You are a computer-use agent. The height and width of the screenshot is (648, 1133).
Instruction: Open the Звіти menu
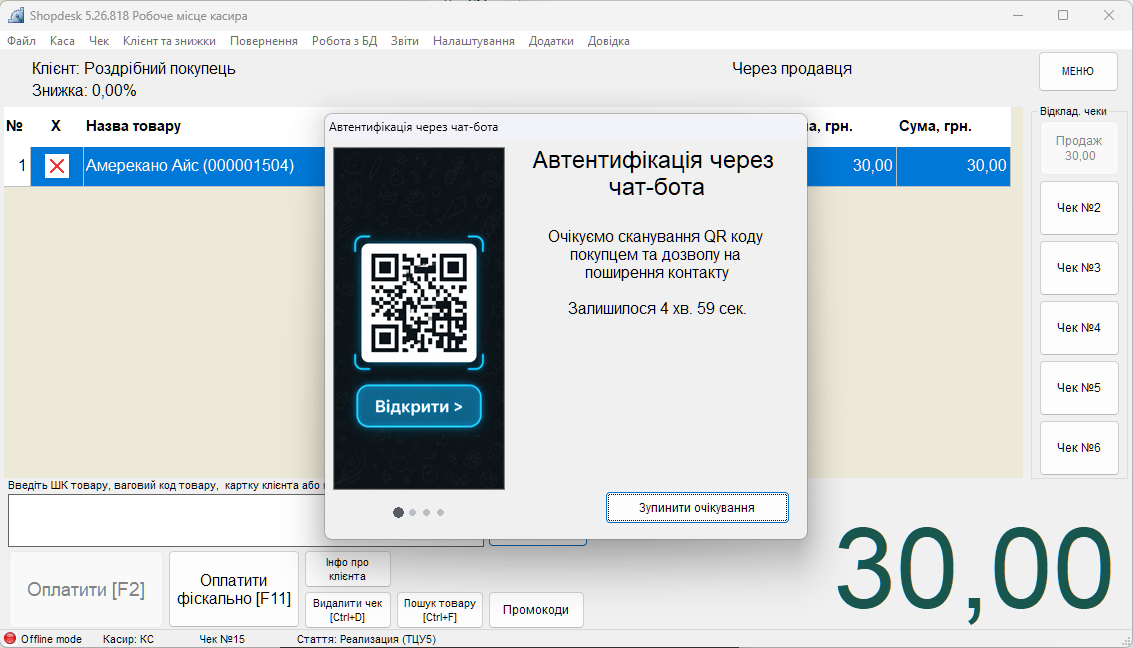tap(405, 41)
